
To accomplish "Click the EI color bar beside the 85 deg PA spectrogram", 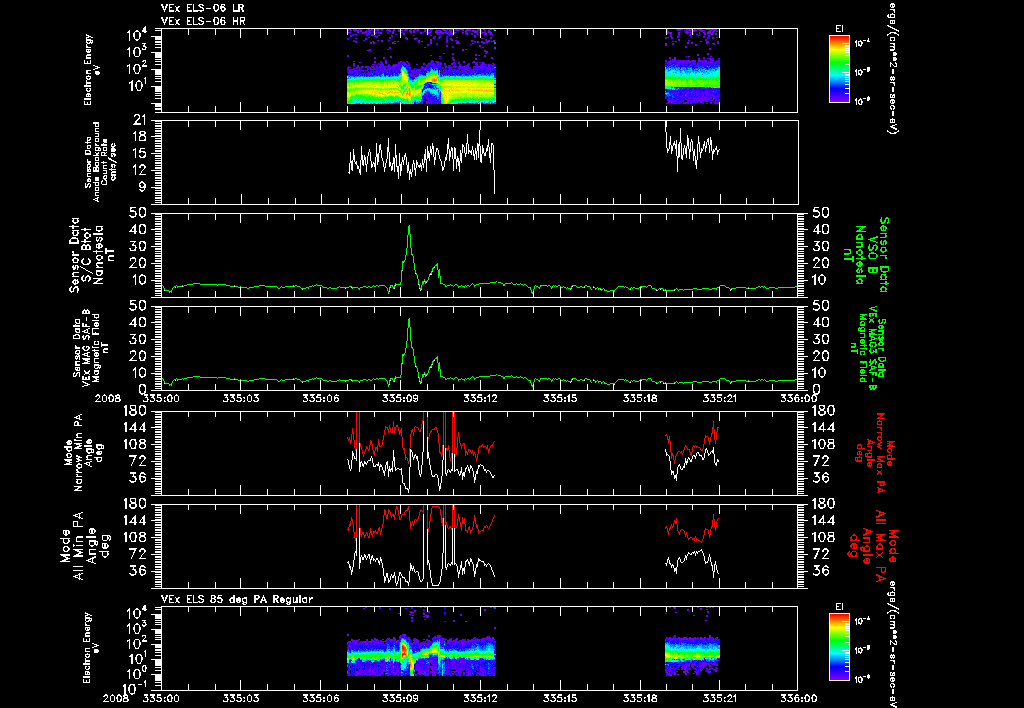I will (x=839, y=647).
